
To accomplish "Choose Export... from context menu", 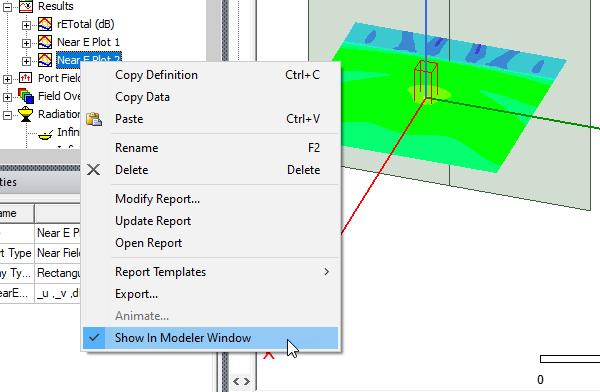I will click(x=210, y=294).
